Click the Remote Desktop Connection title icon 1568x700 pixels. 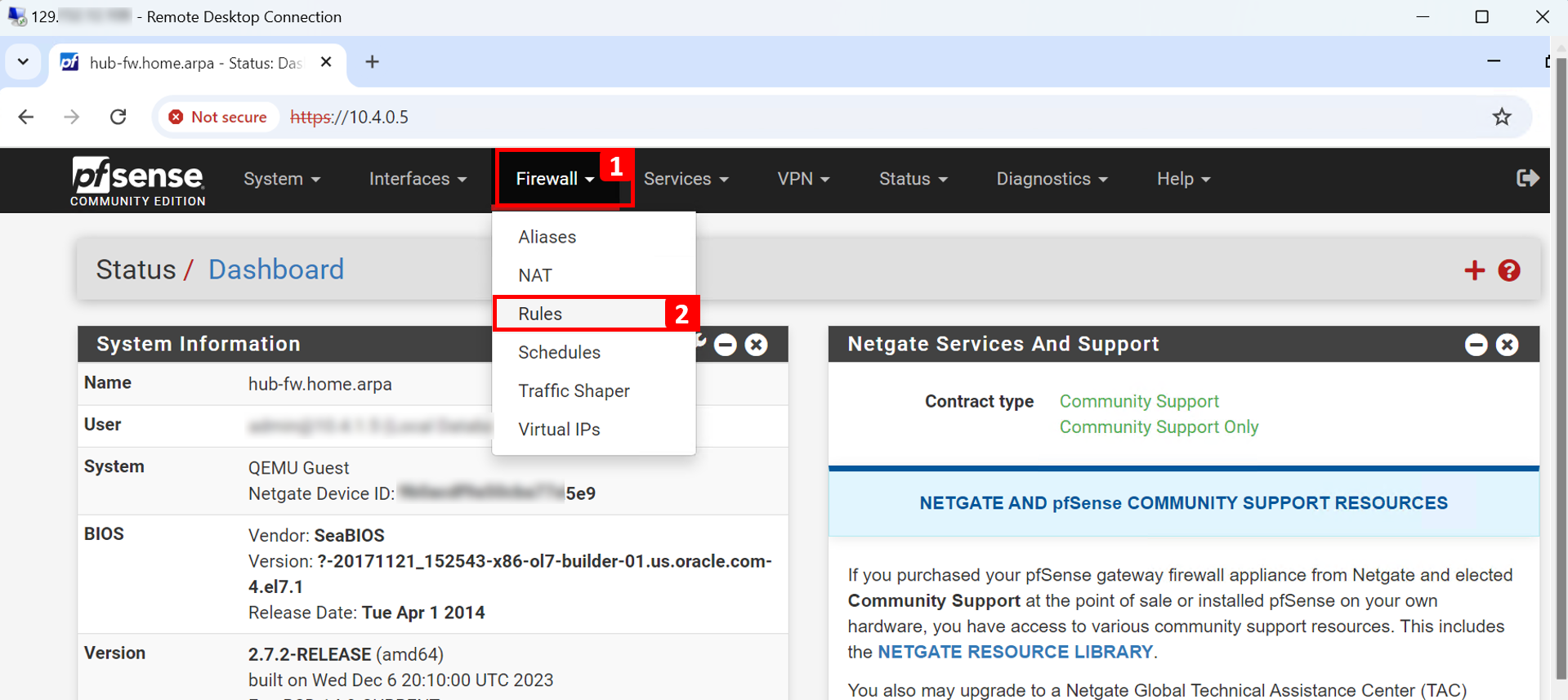[16, 16]
